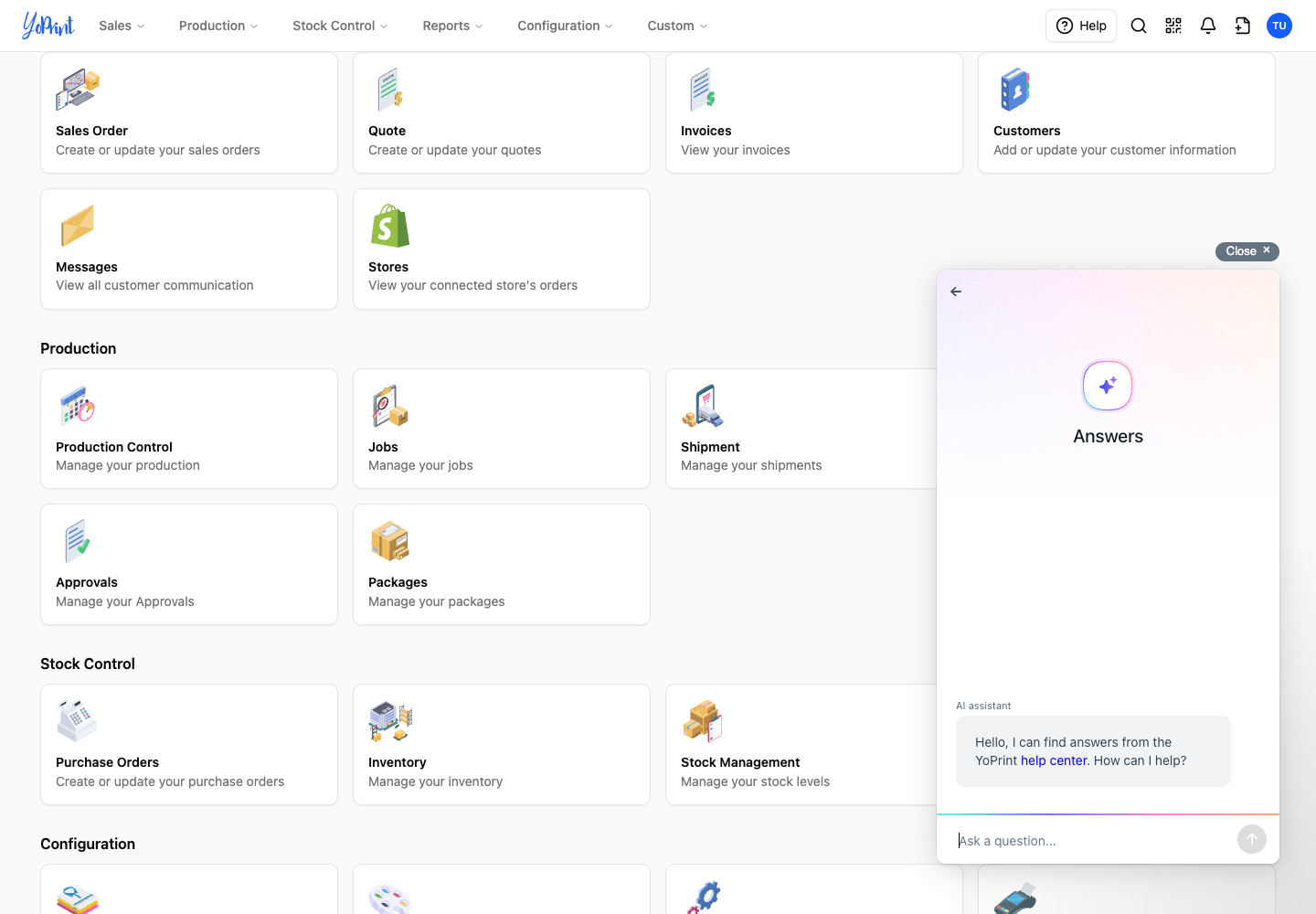Open the QR code scanner icon
Screen dimensions: 1316x914
click(x=1173, y=26)
